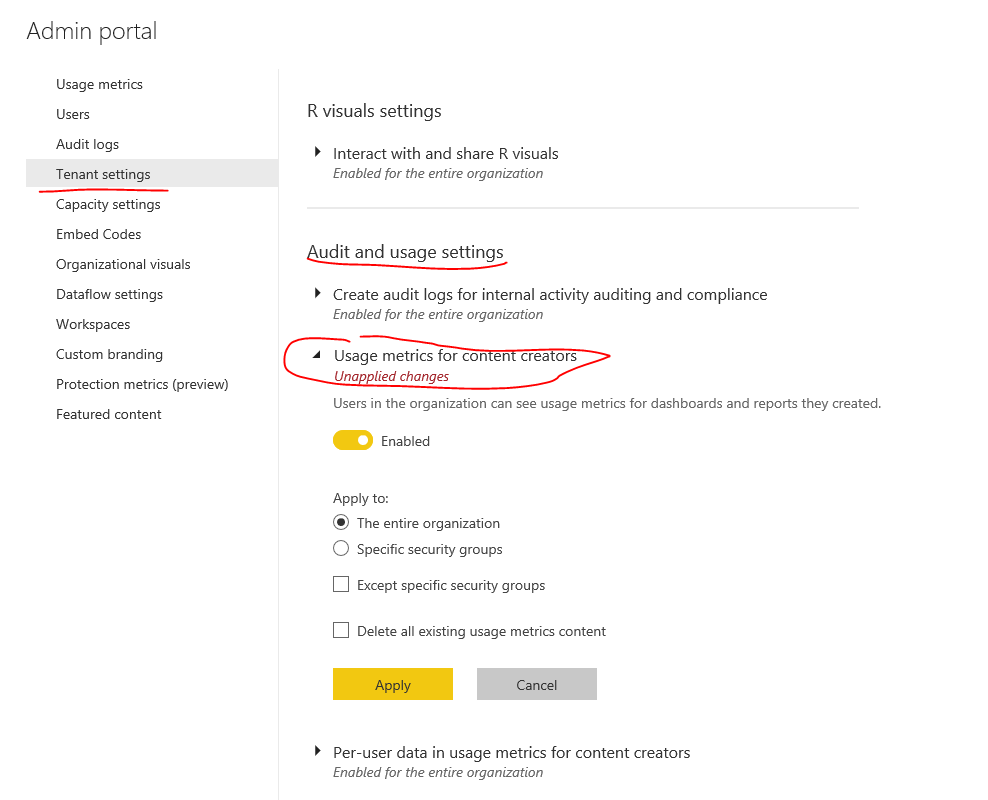Viewport: 988px width, 800px height.
Task: Open Usage metrics in admin sidebar
Action: pos(99,84)
